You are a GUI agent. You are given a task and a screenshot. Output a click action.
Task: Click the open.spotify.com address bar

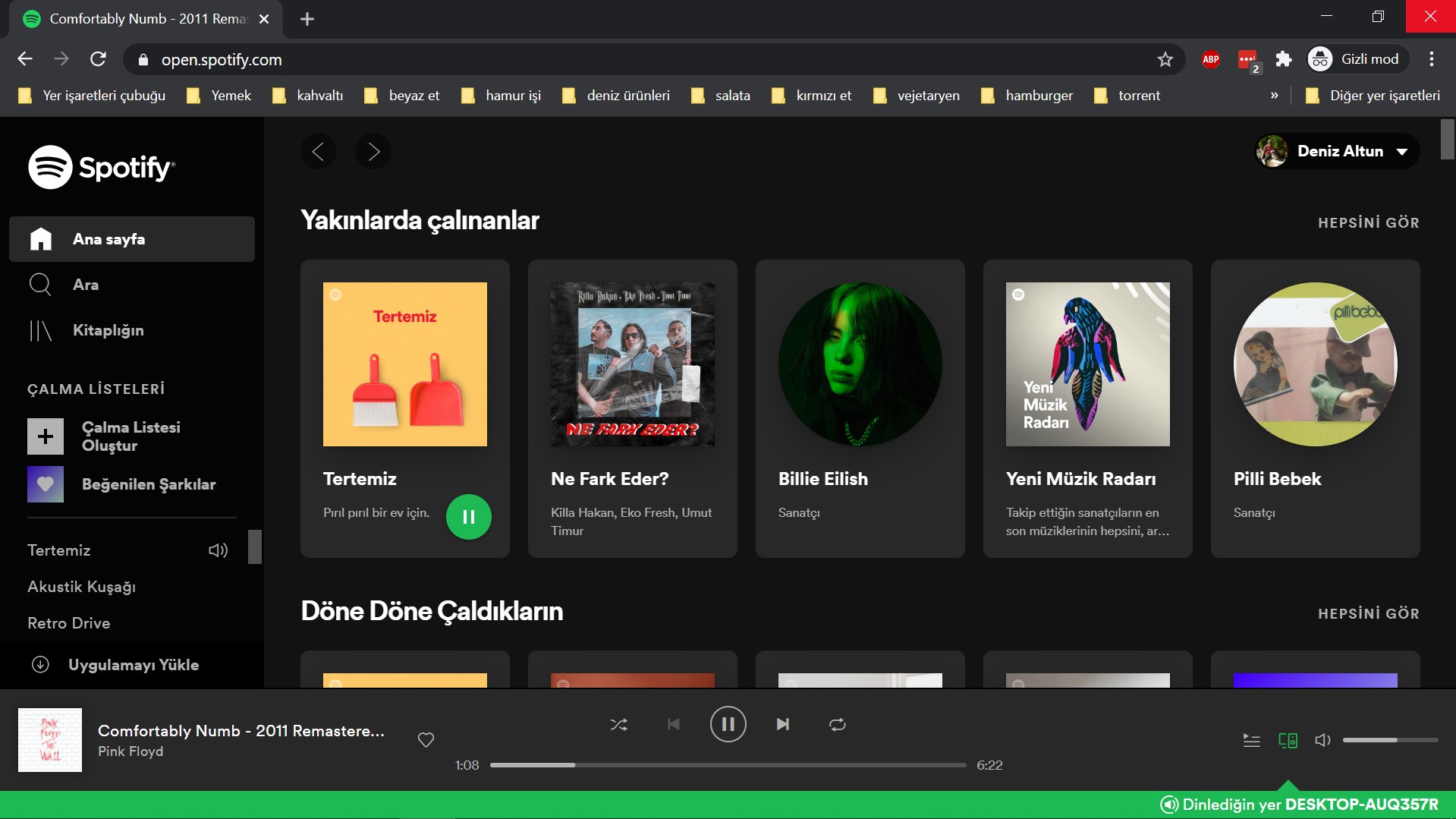point(653,59)
